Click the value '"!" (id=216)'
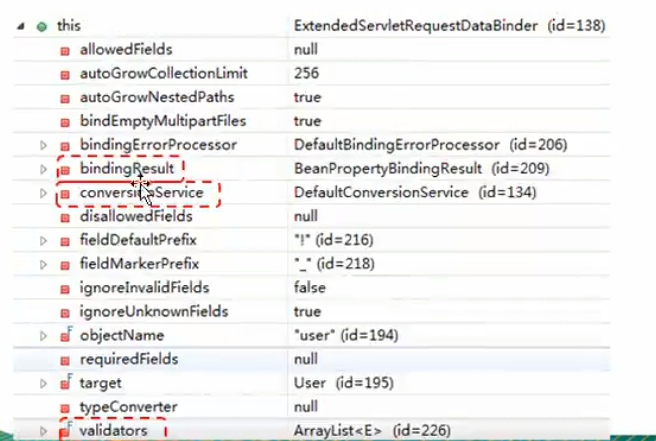This screenshot has width=656, height=441. [x=333, y=240]
